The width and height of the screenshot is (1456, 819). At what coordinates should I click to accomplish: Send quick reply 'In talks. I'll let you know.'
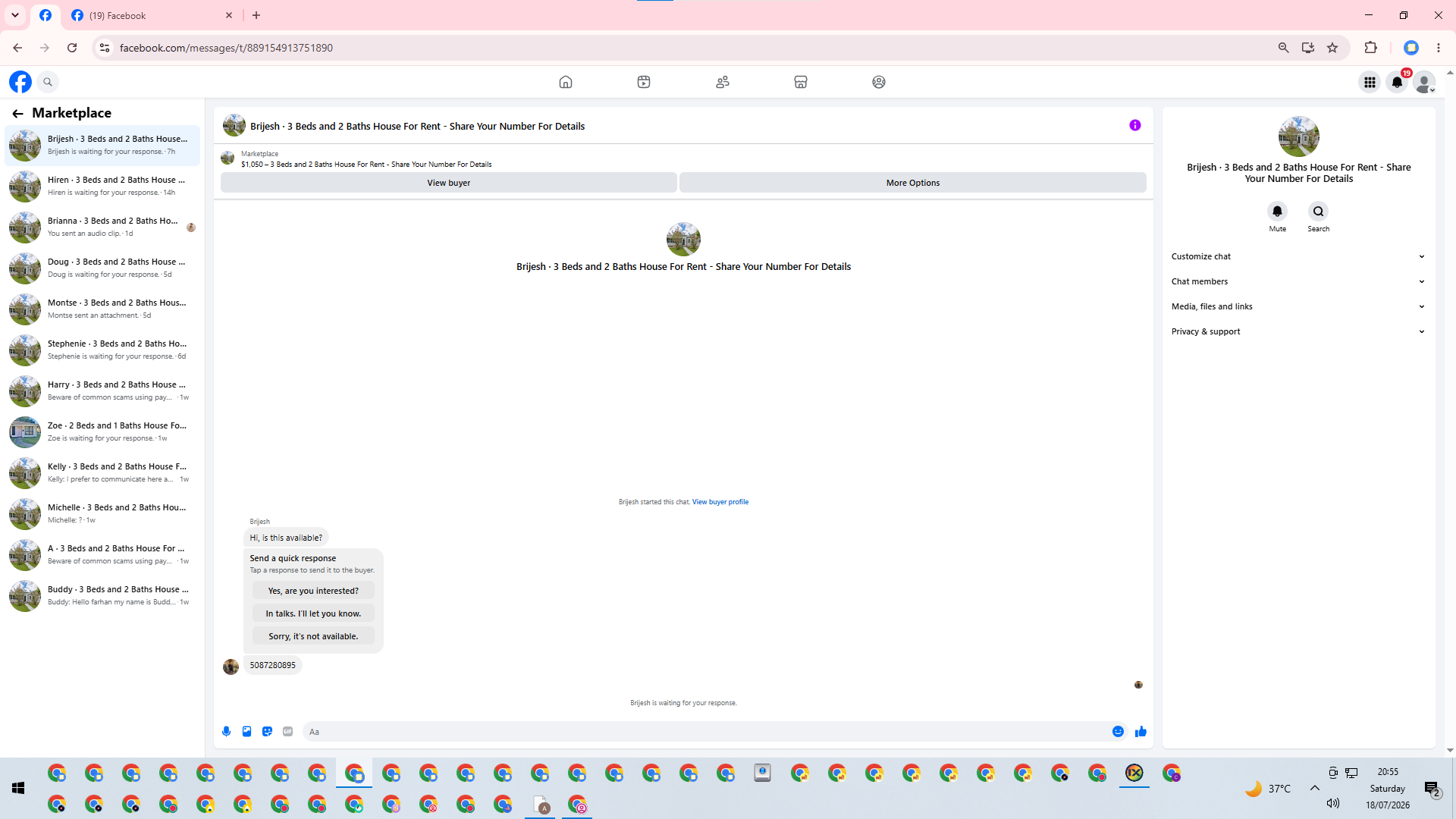tap(313, 613)
